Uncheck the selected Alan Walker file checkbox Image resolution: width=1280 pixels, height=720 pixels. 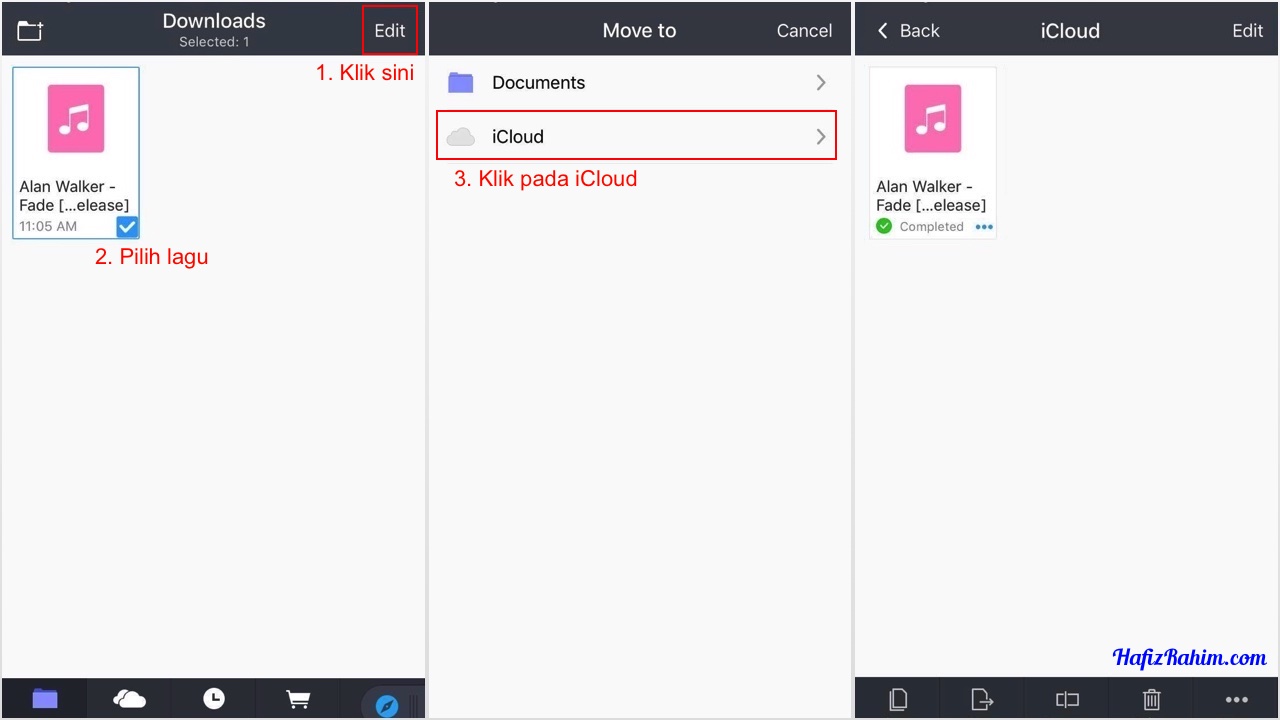tap(127, 226)
